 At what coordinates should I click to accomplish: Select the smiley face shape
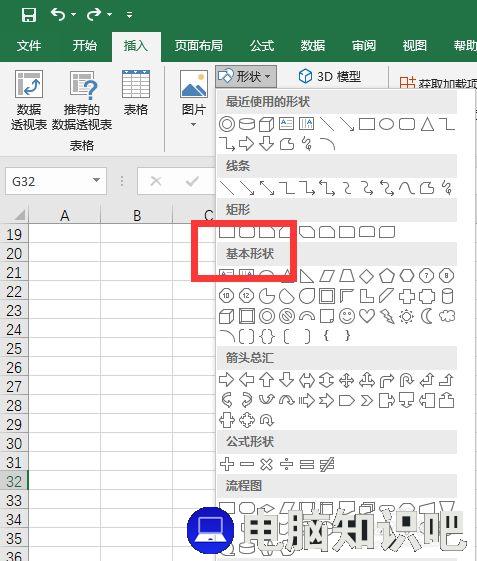point(347,316)
